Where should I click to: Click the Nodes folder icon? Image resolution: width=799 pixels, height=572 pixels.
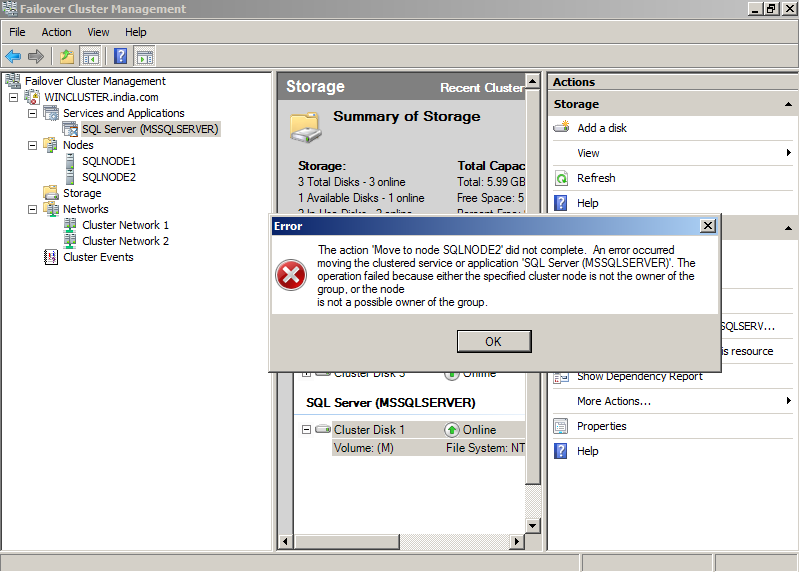coord(50,145)
